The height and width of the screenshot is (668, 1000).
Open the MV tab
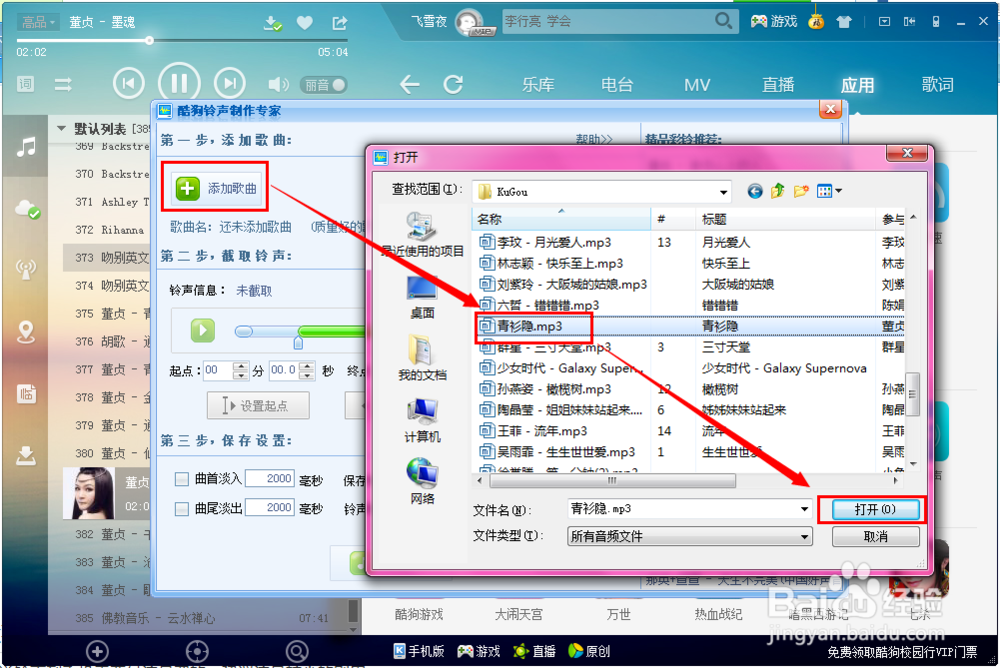[x=696, y=85]
